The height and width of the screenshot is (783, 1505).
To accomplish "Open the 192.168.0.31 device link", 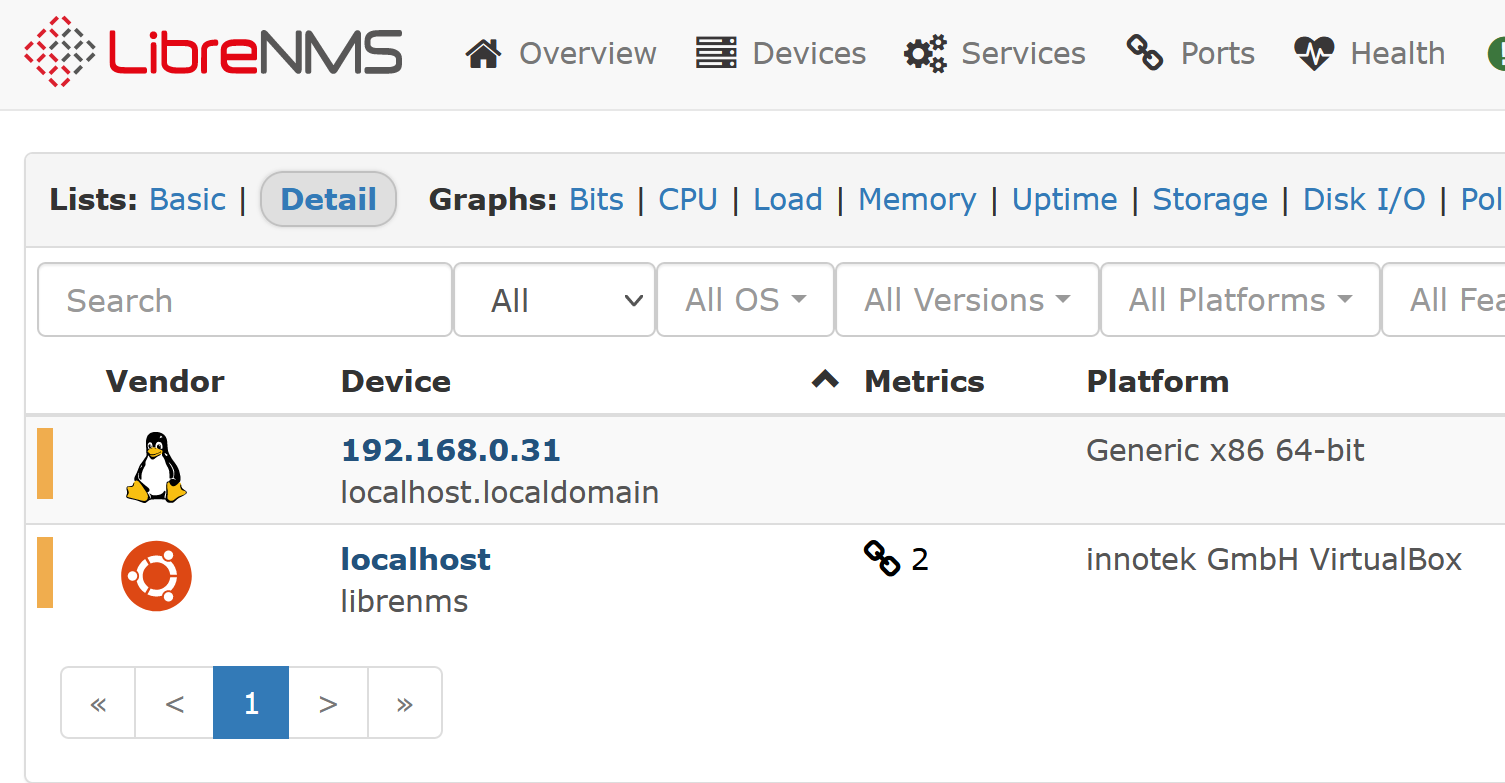I will tap(451, 450).
